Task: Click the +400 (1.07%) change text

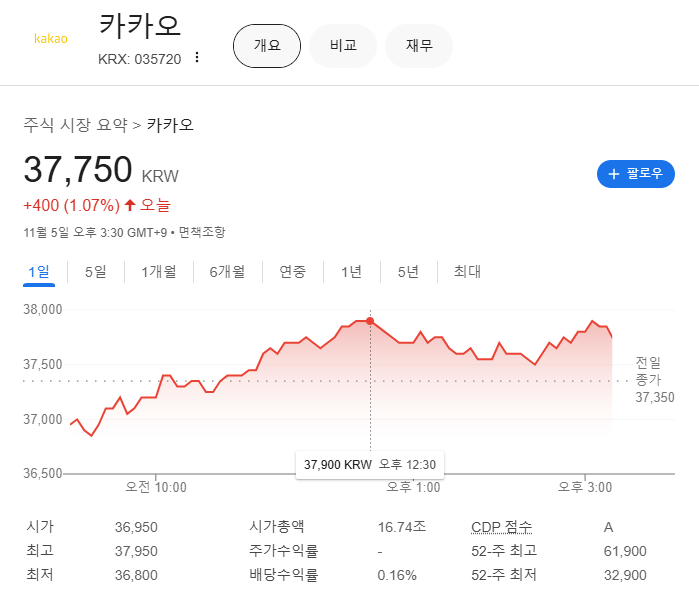Action: (72, 206)
